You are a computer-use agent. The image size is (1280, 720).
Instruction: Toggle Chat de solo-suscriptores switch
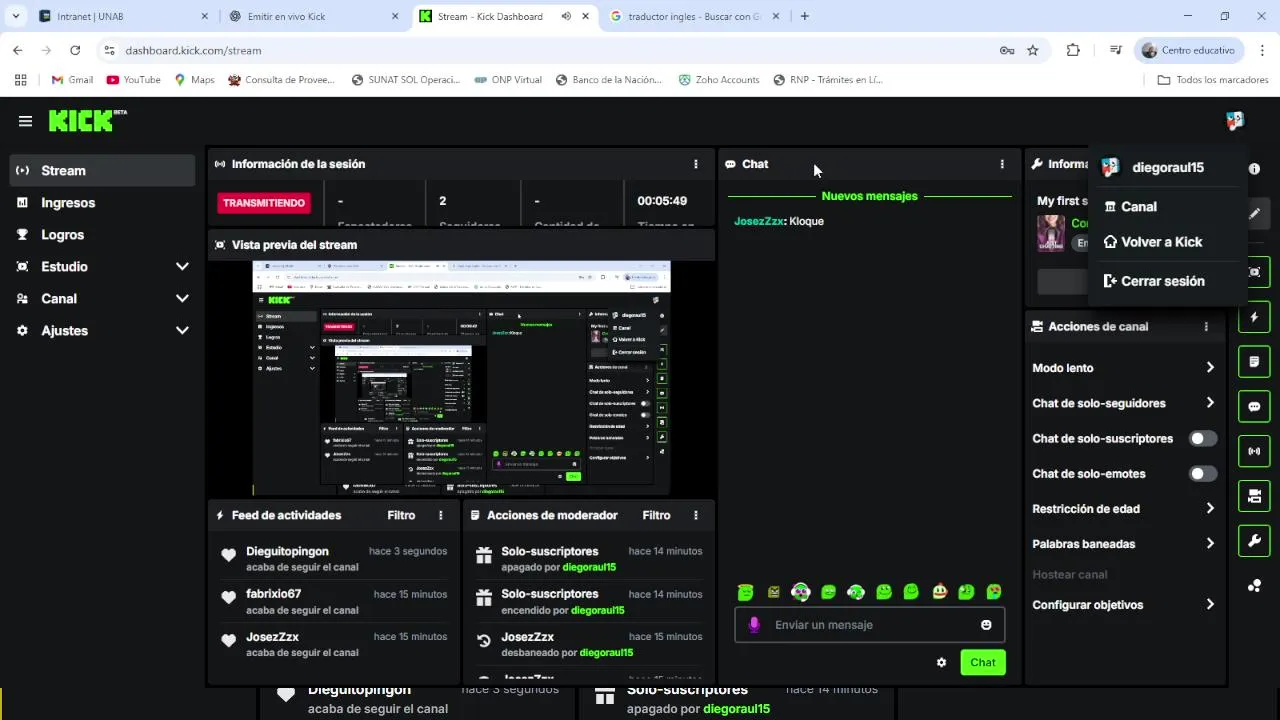coord(1203,439)
